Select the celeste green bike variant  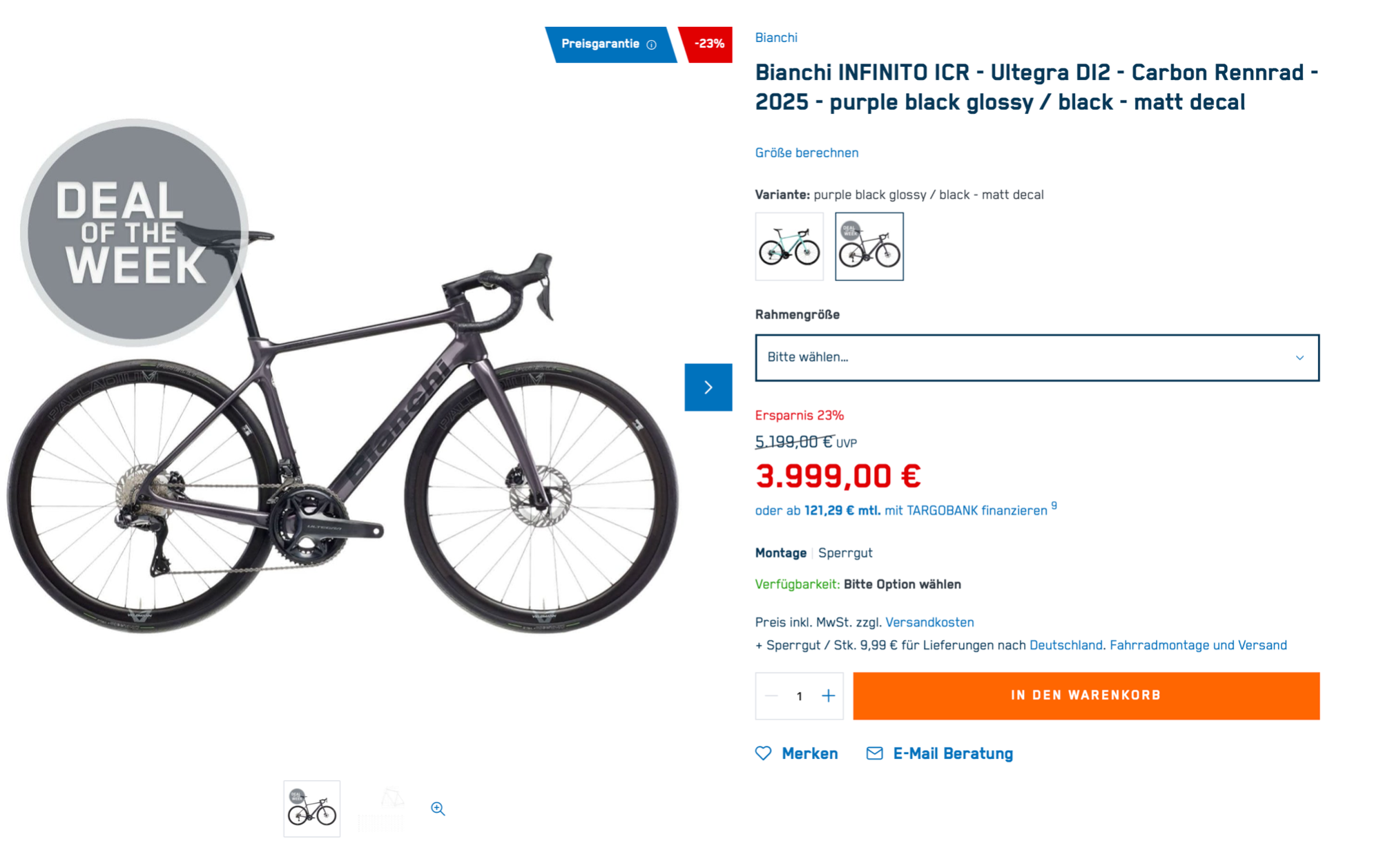tap(789, 247)
